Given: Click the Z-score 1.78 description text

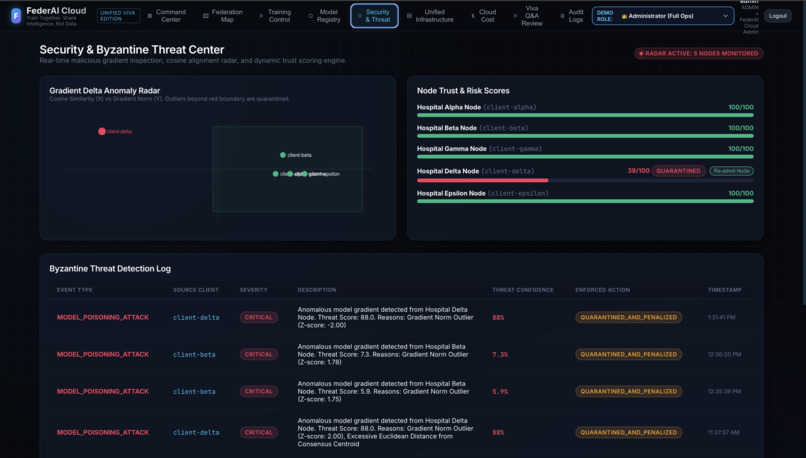Looking at the screenshot, I should 383,355.
